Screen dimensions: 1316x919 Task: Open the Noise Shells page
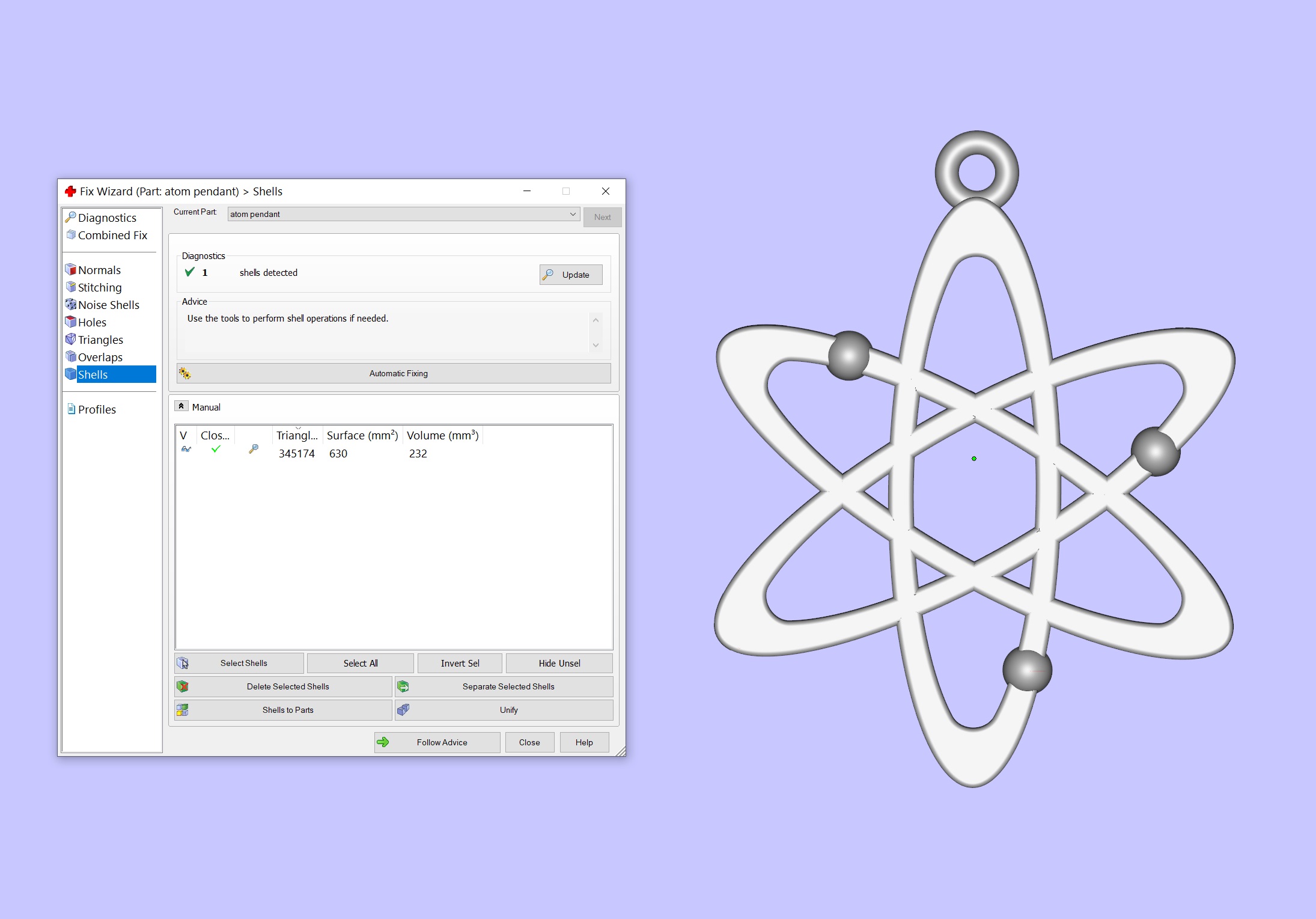pyautogui.click(x=108, y=305)
